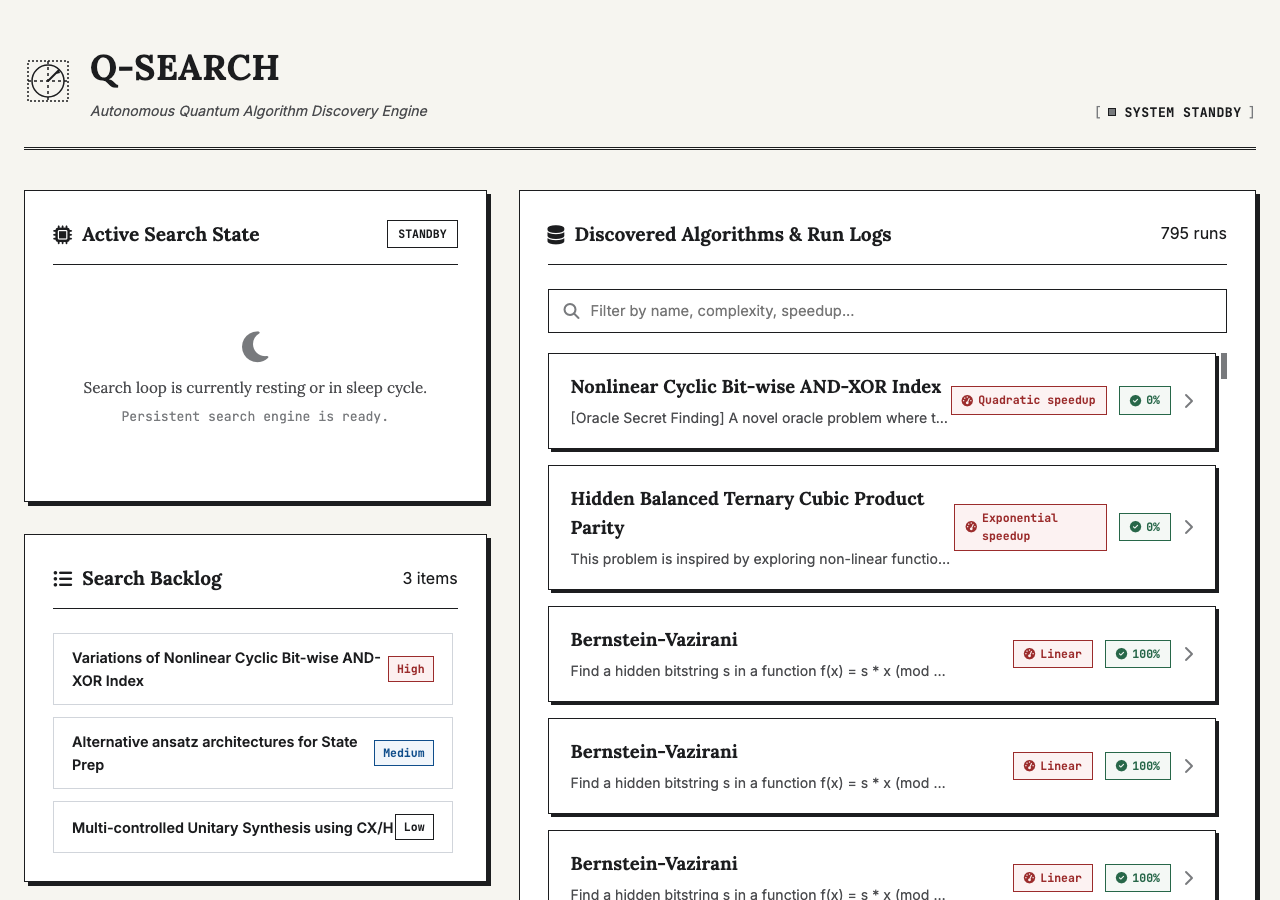
Task: Click the High priority tag
Action: coord(411,669)
